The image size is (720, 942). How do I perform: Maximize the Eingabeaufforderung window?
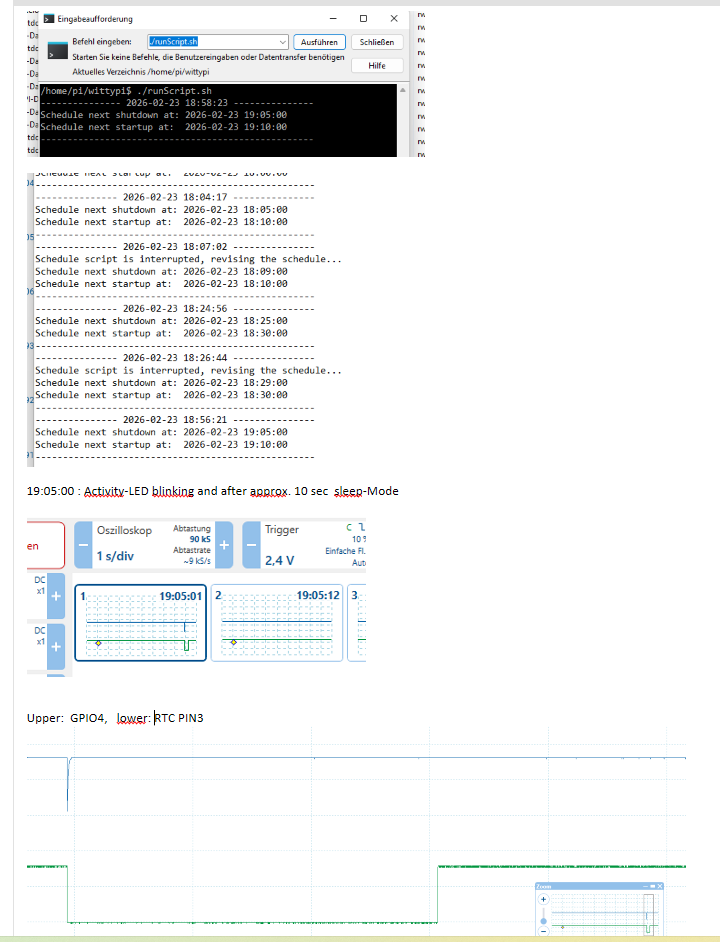(x=363, y=19)
